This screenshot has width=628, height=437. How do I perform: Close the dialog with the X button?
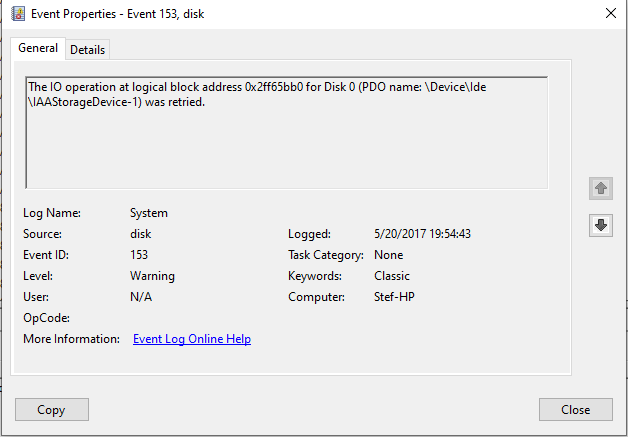tap(610, 13)
